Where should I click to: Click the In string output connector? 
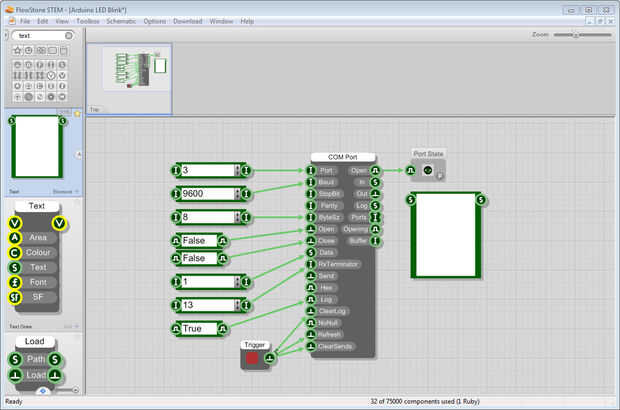click(375, 182)
